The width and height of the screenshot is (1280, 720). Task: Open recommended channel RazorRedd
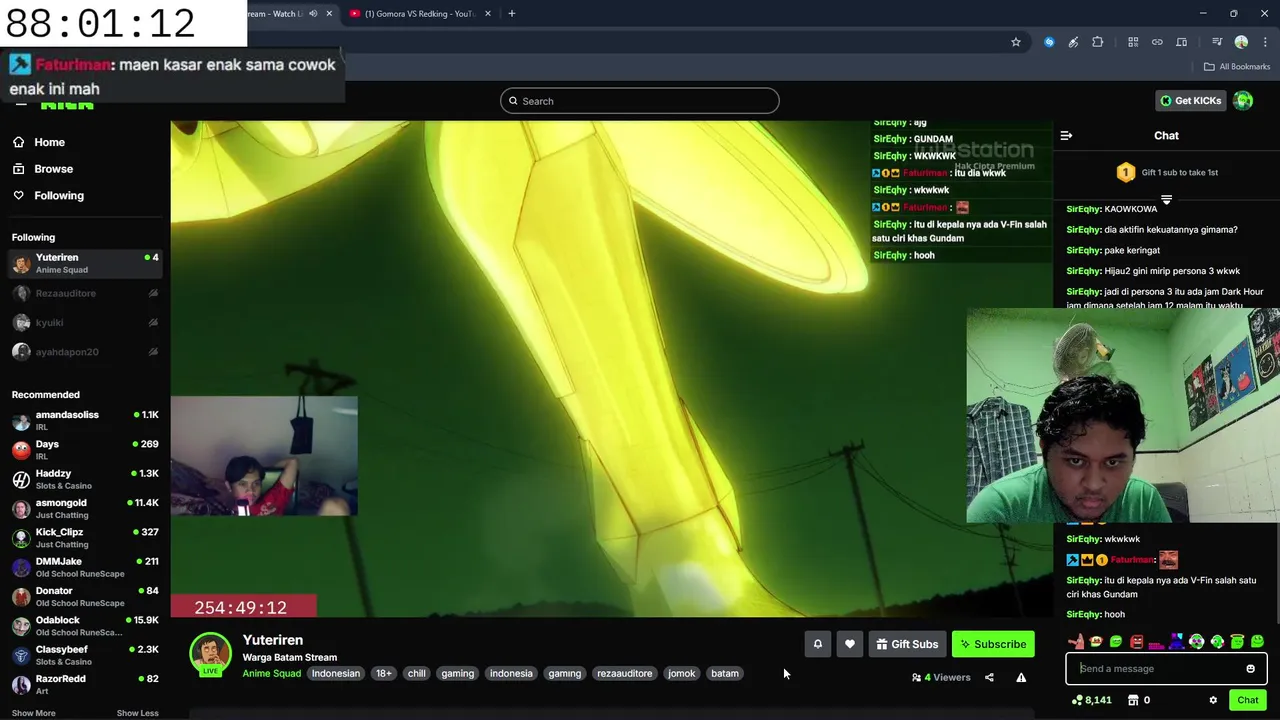[x=84, y=684]
